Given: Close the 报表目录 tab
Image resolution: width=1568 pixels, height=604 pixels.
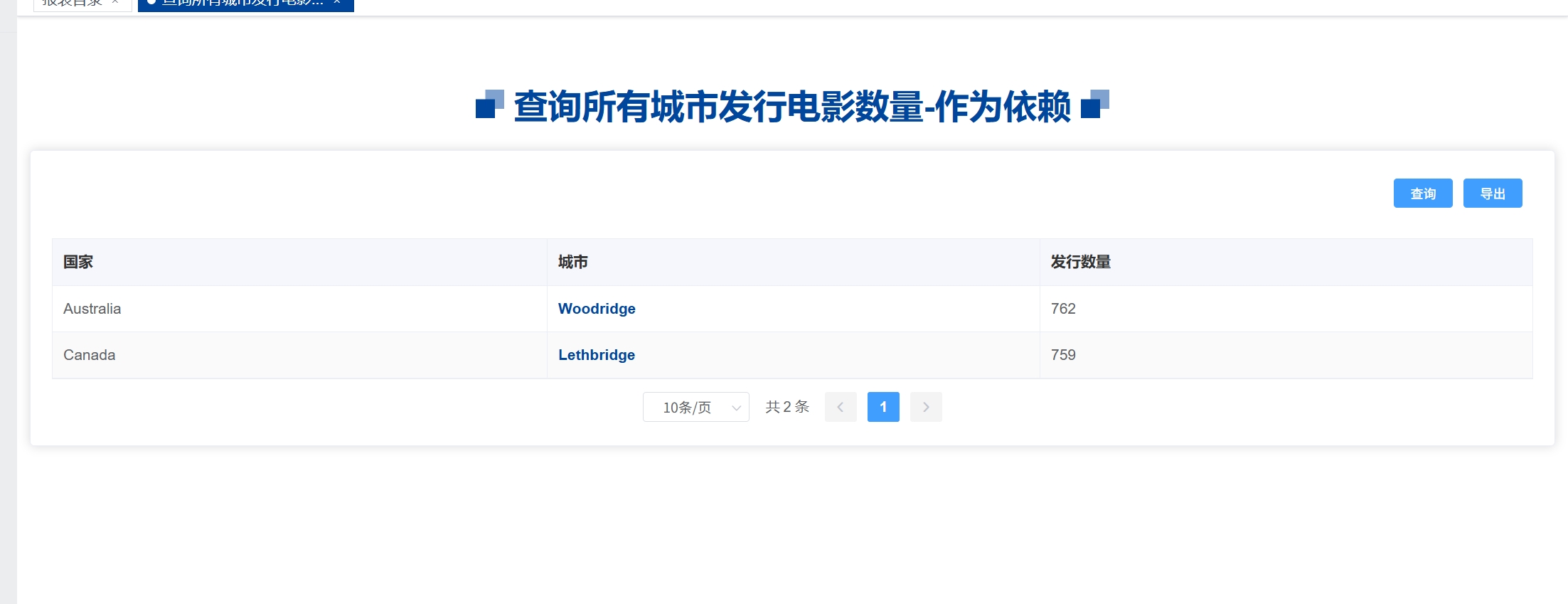Looking at the screenshot, I should point(115,2).
